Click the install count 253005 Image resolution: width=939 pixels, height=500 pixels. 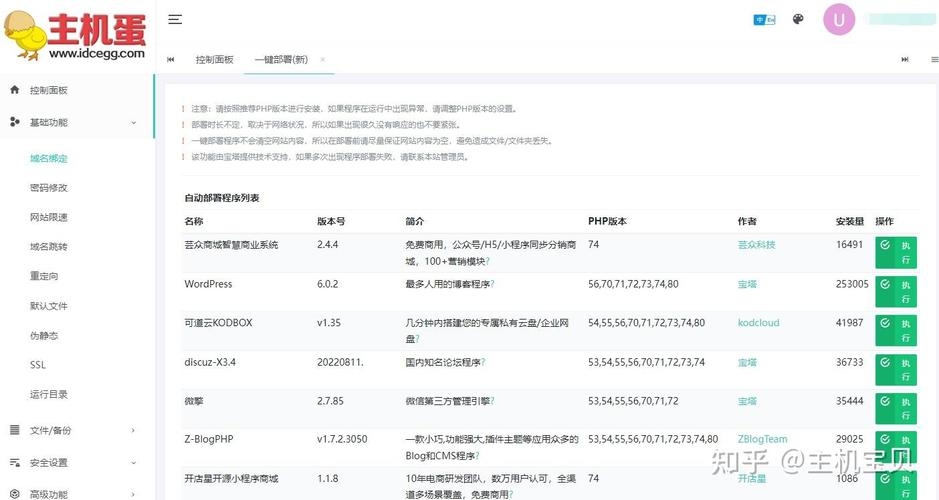tap(852, 284)
